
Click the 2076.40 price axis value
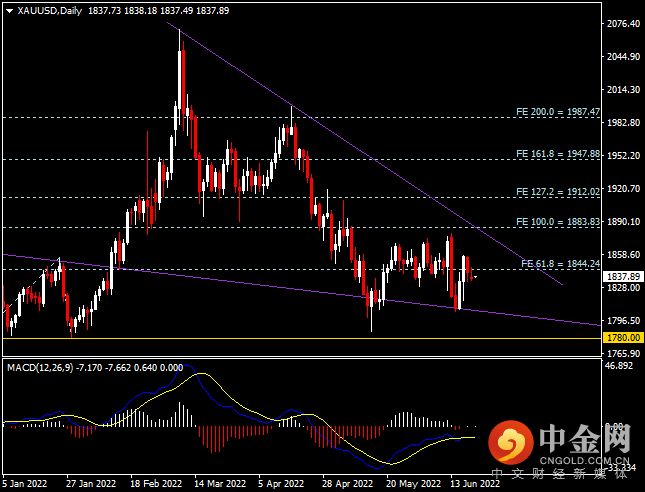tap(624, 23)
